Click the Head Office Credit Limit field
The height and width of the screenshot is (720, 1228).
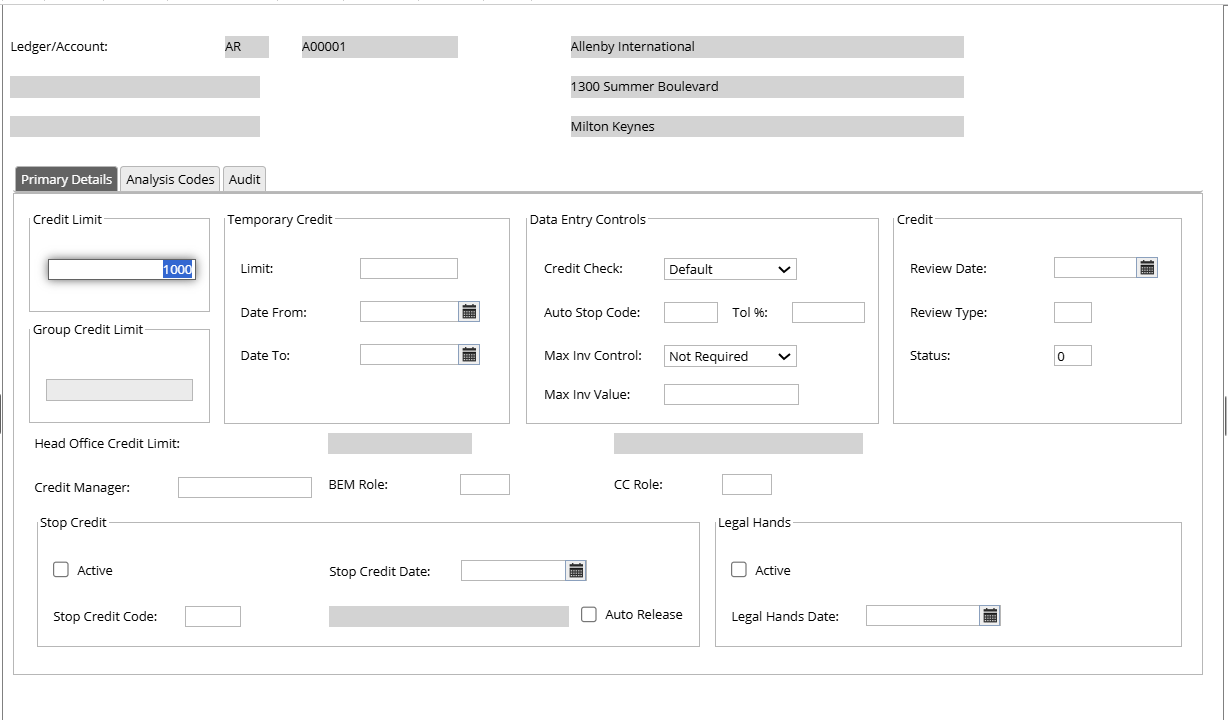400,443
